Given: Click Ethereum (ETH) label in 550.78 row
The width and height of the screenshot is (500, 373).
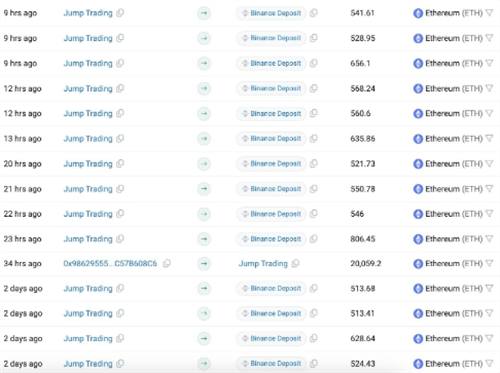Looking at the screenshot, I should point(454,189).
